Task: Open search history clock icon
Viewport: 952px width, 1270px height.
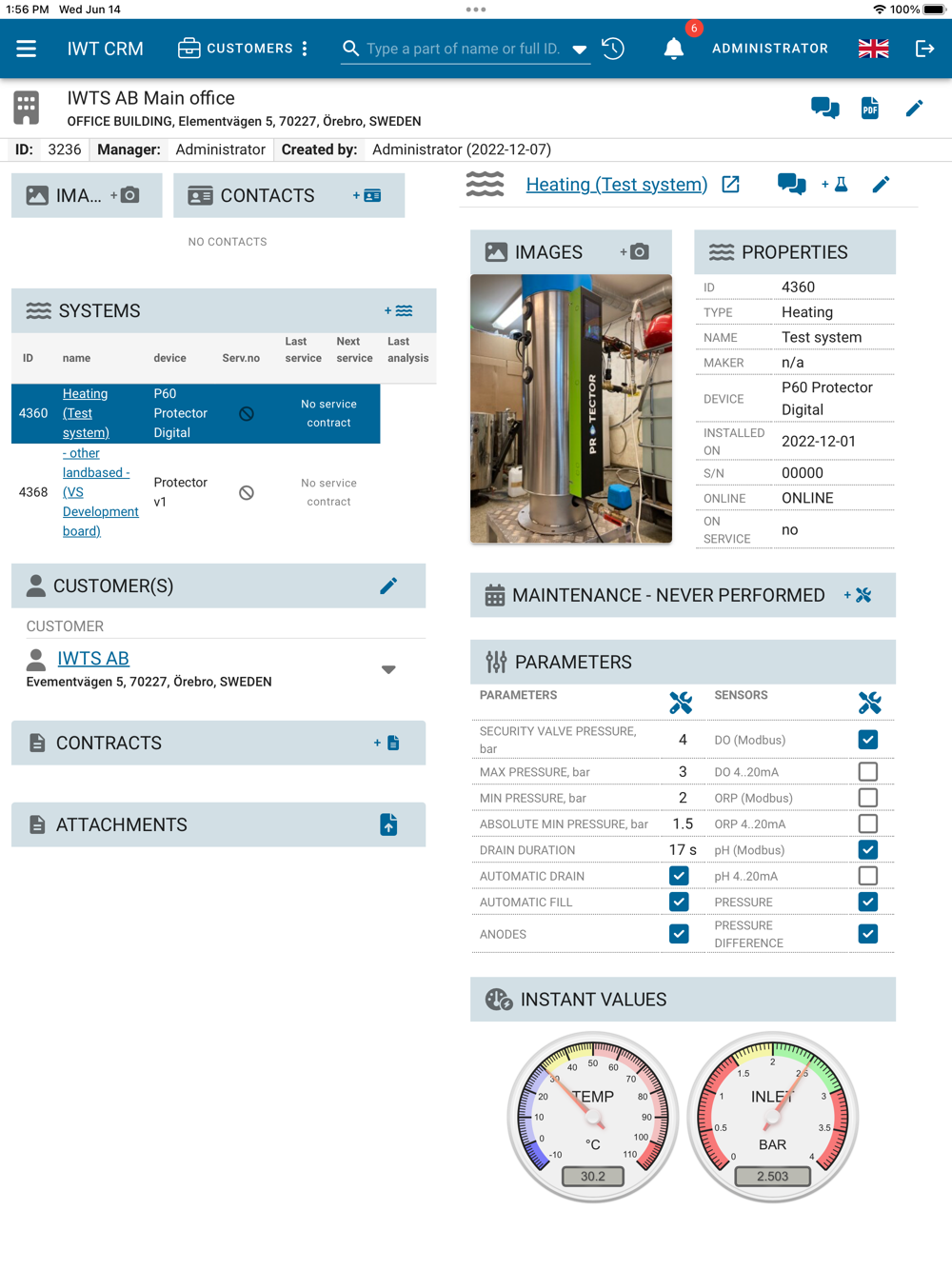Action: point(614,49)
